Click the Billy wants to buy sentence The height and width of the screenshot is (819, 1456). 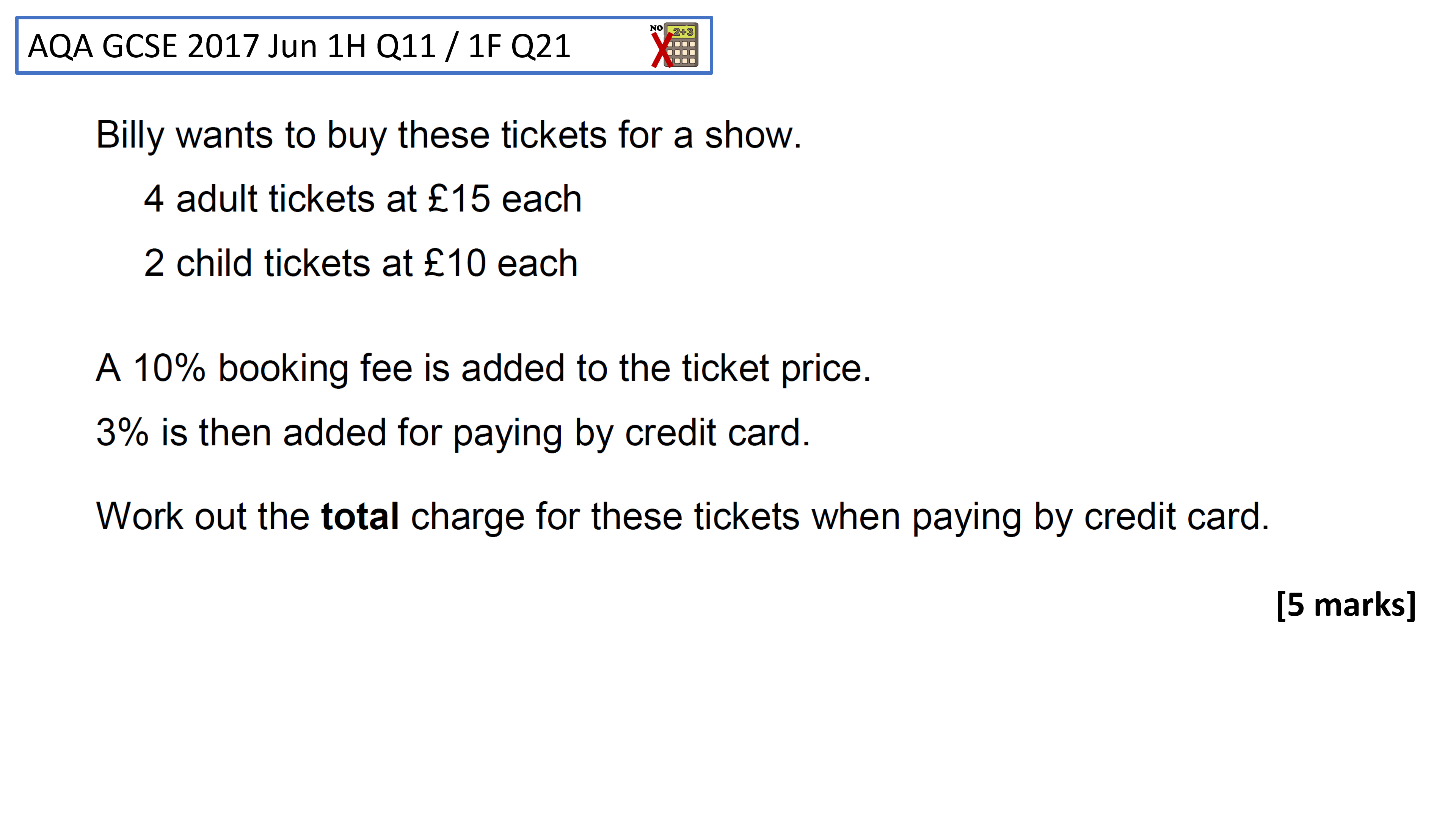tap(449, 136)
